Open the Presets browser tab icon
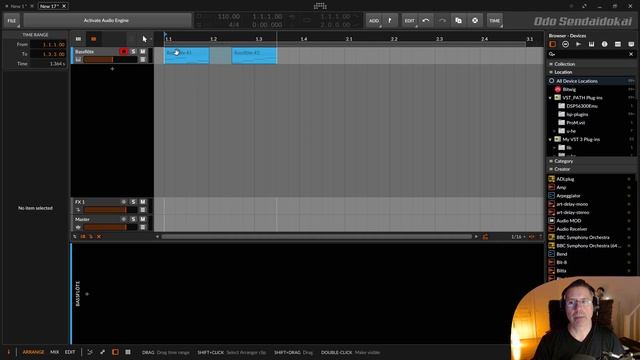This screenshot has height=360, width=640. 565,44
